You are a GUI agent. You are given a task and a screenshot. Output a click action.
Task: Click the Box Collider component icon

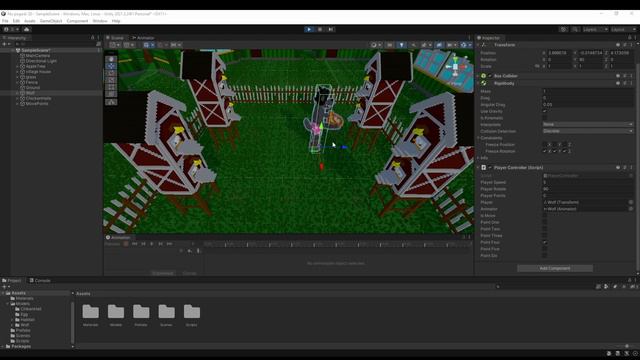pos(484,76)
